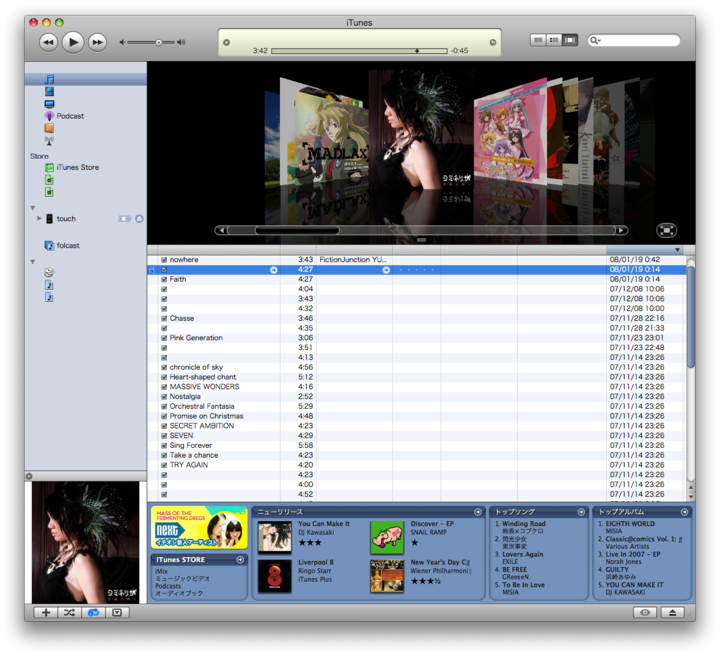
Task: Click the Cover Flow scrollbar thumb
Action: click(x=297, y=230)
